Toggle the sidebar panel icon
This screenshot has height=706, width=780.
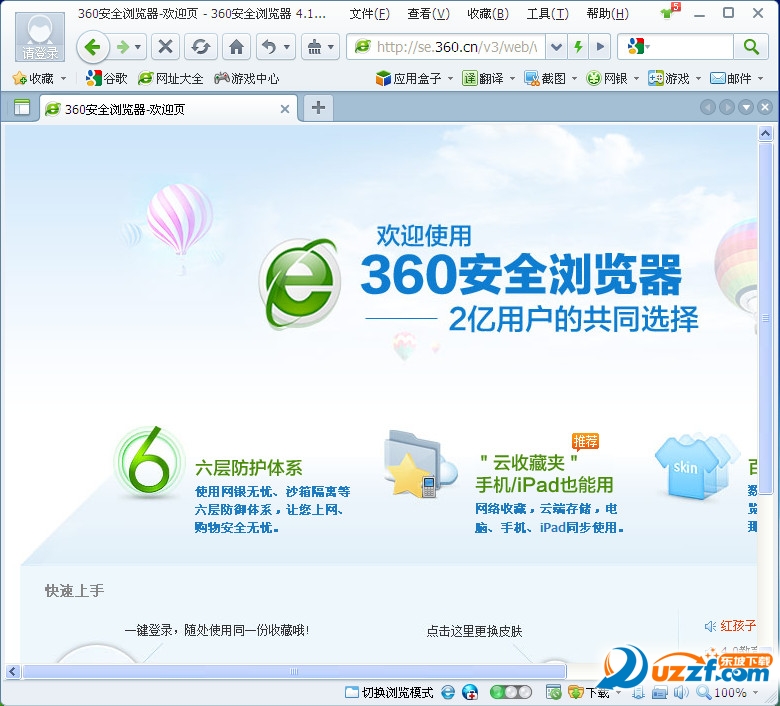pyautogui.click(x=21, y=107)
